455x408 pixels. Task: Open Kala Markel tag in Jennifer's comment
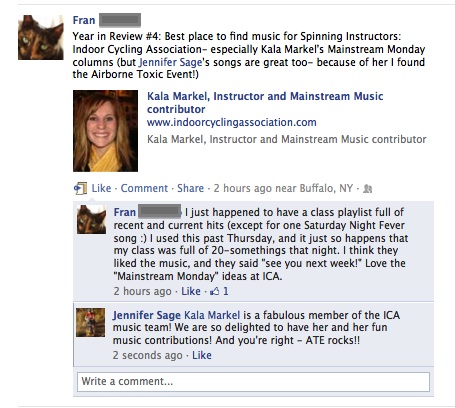212,315
